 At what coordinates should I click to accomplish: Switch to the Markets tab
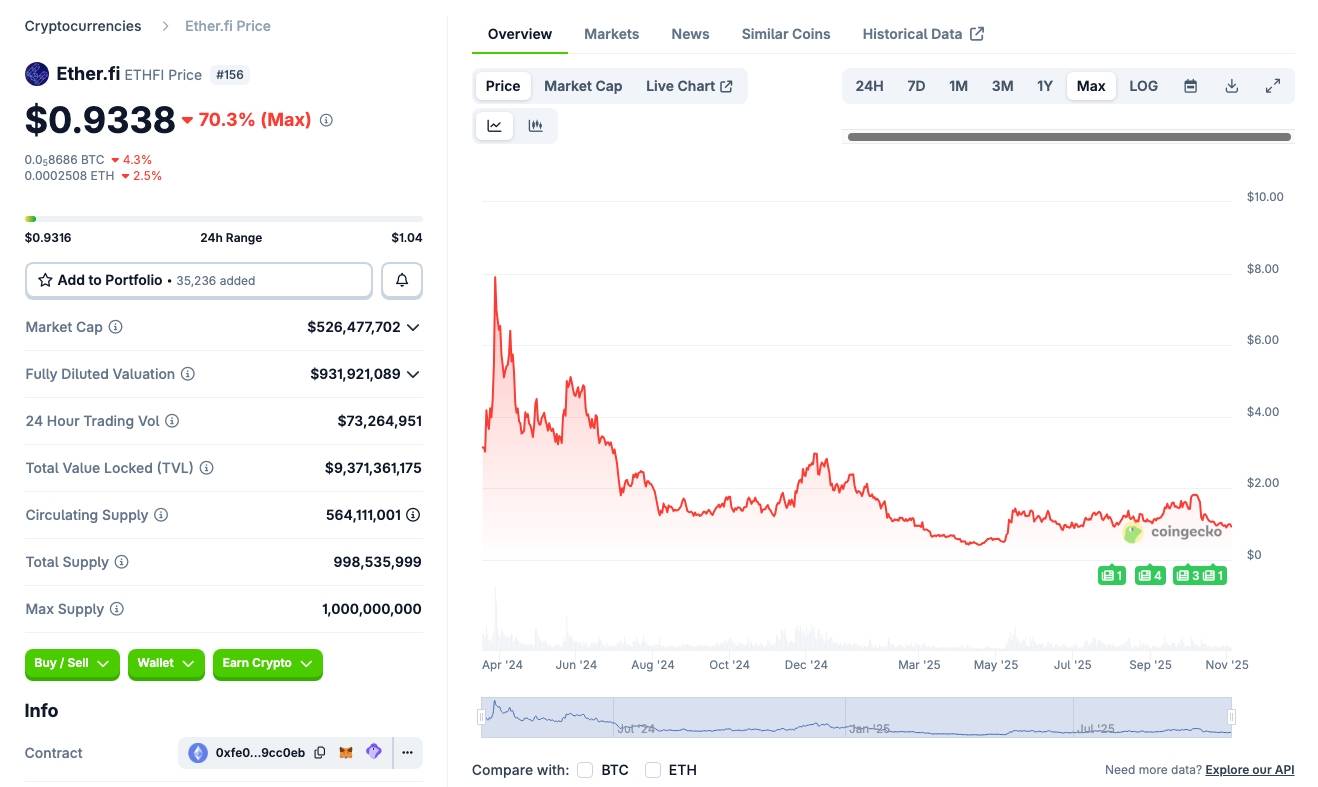[x=611, y=34]
